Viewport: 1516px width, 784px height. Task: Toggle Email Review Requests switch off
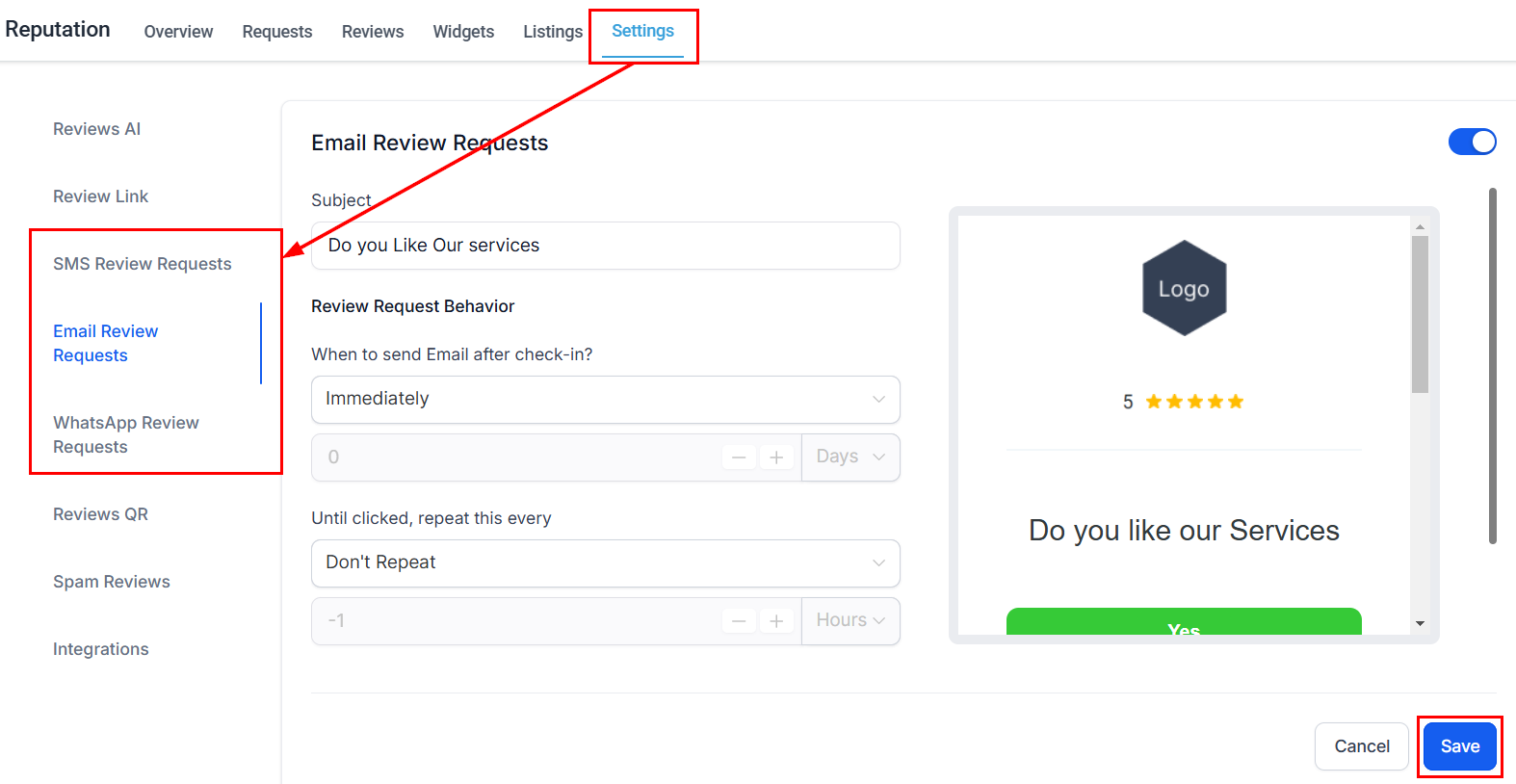1472,142
